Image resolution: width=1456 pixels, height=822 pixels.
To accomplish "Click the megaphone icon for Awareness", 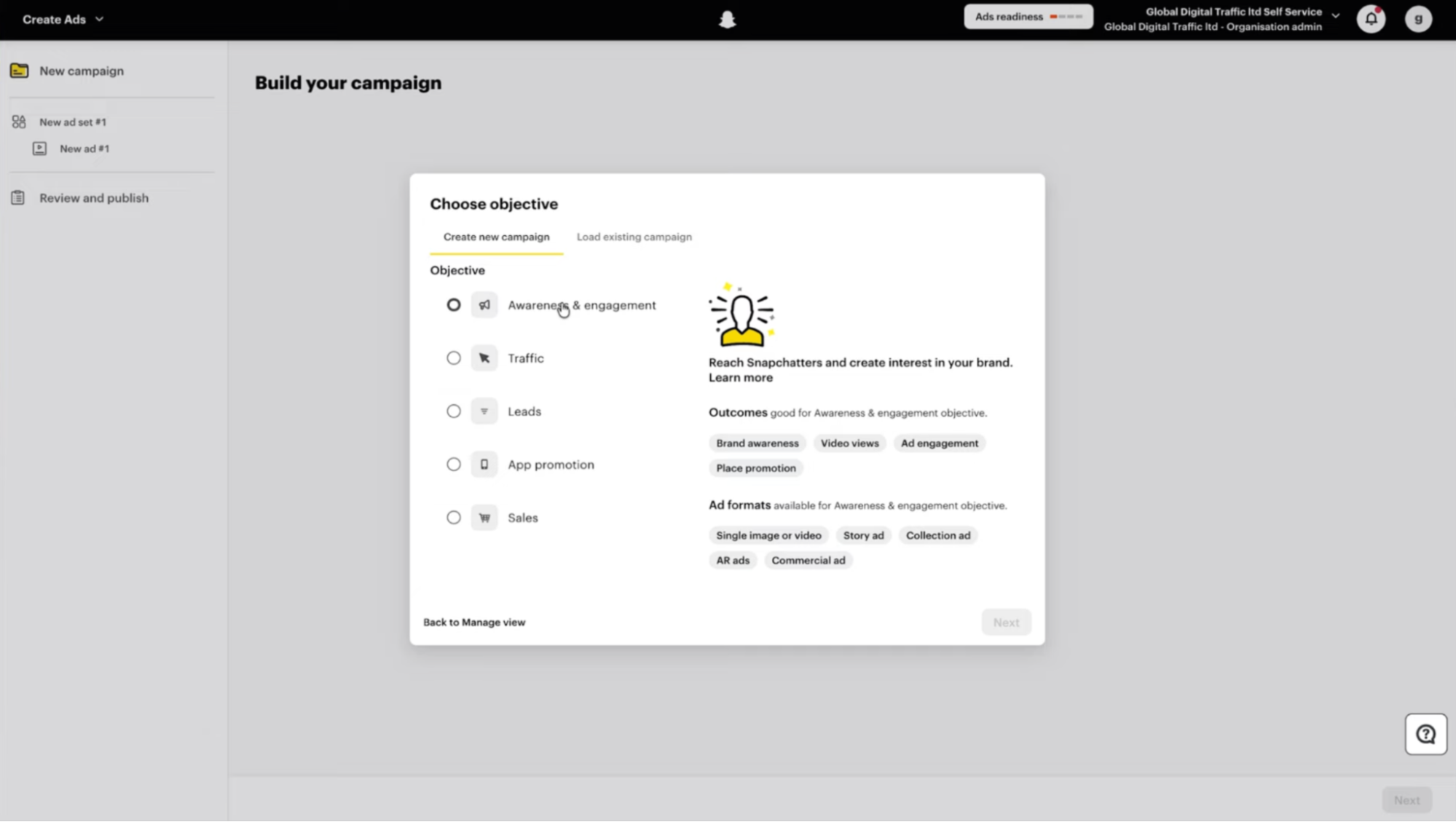I will [x=484, y=305].
